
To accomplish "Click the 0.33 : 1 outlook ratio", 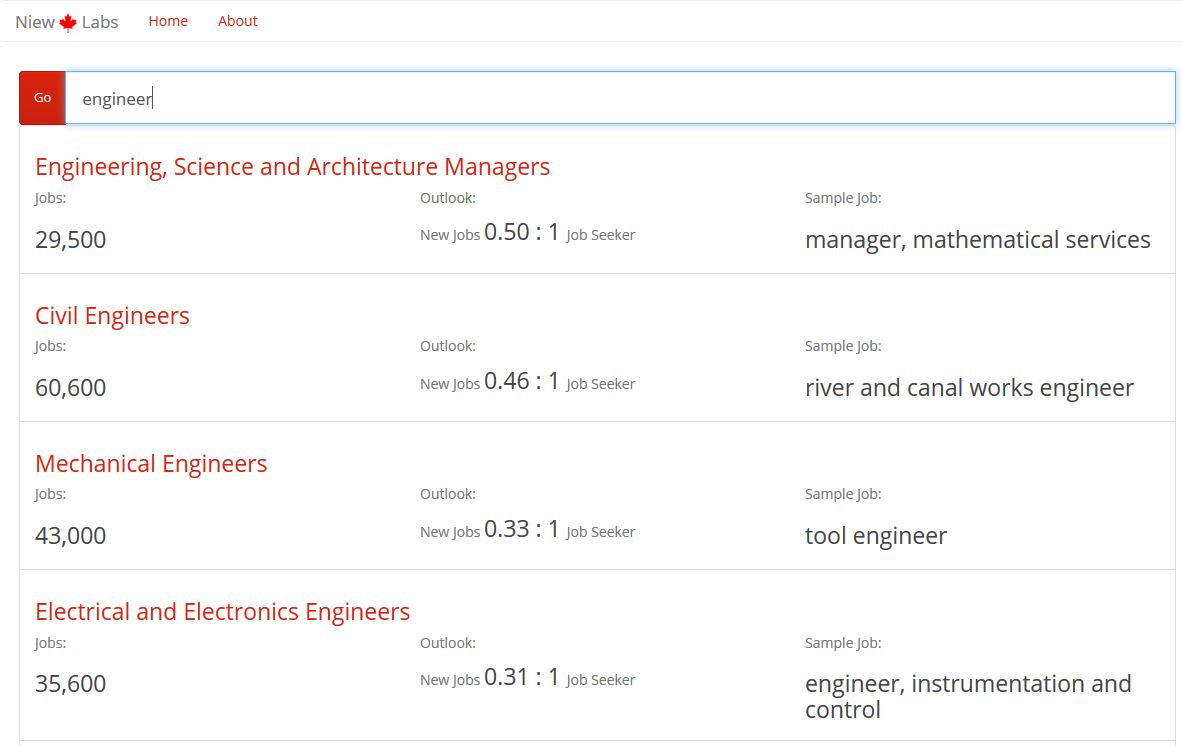I will coord(521,529).
